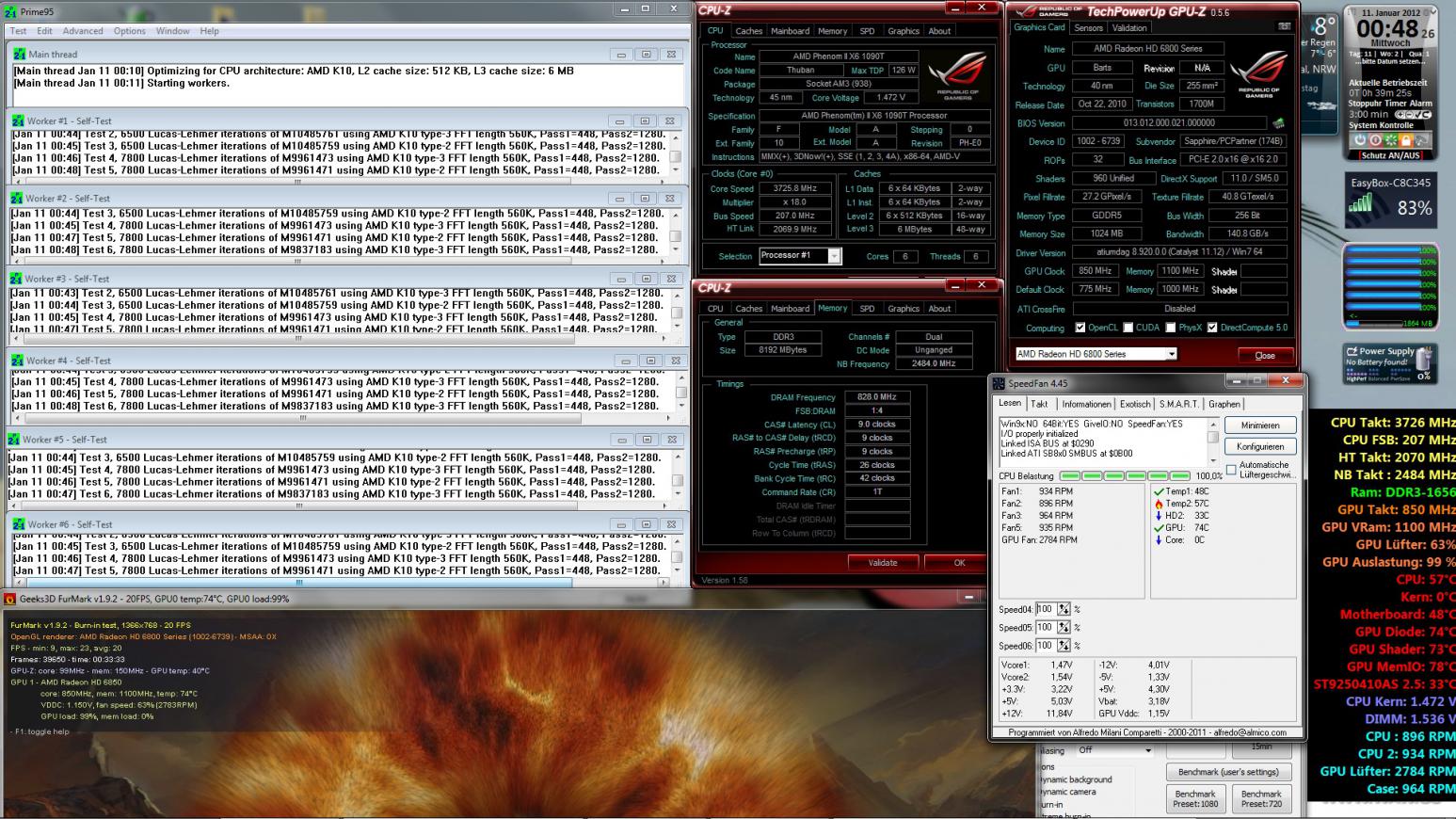The height and width of the screenshot is (819, 1456).
Task: Click the power icon under System Kontrolle
Action: pyautogui.click(x=1361, y=140)
